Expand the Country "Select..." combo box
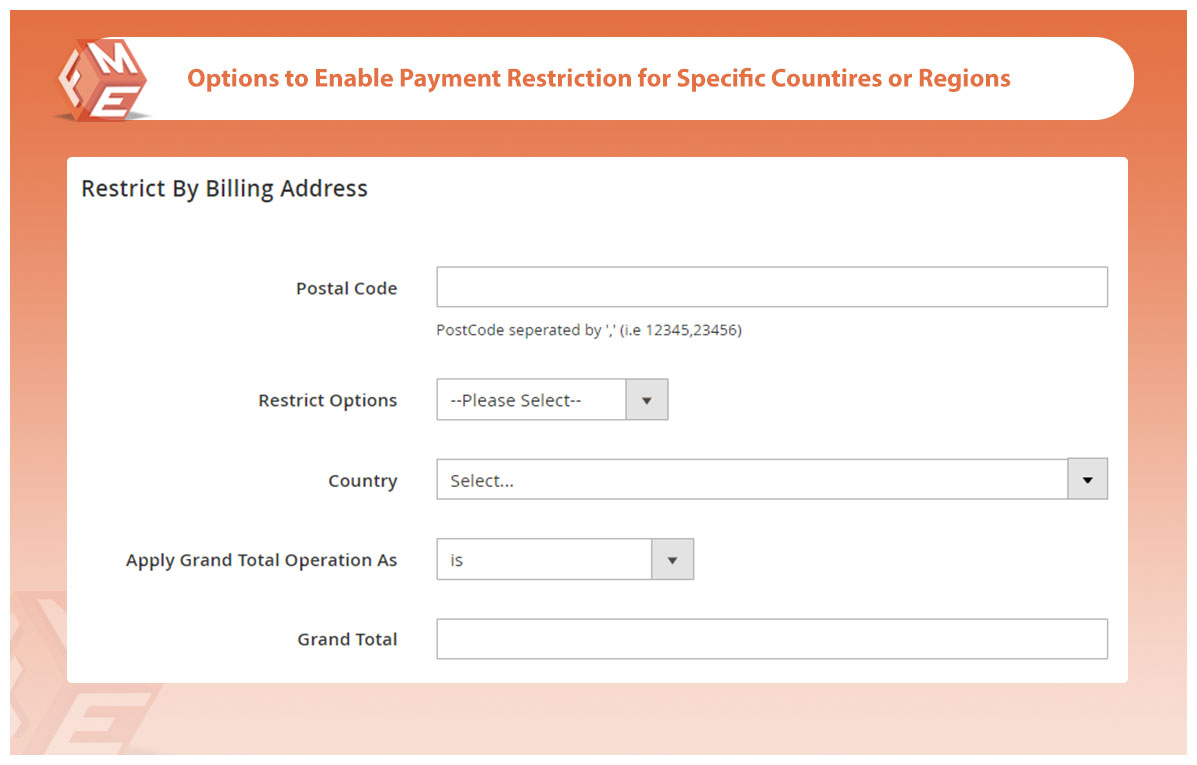This screenshot has width=1197, height=765. pyautogui.click(x=752, y=480)
